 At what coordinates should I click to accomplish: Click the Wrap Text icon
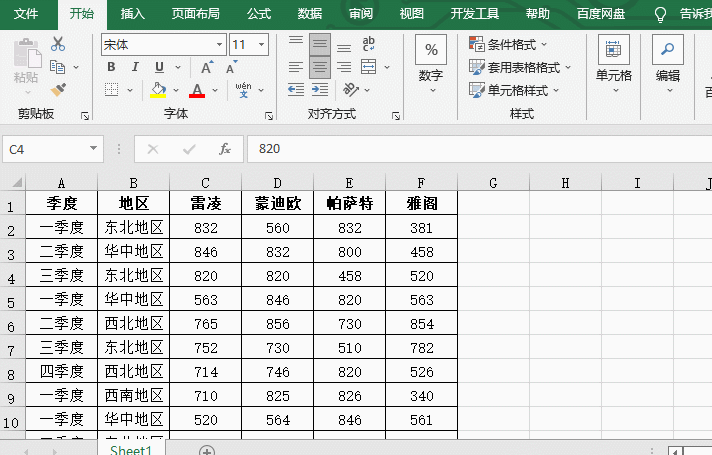369,44
